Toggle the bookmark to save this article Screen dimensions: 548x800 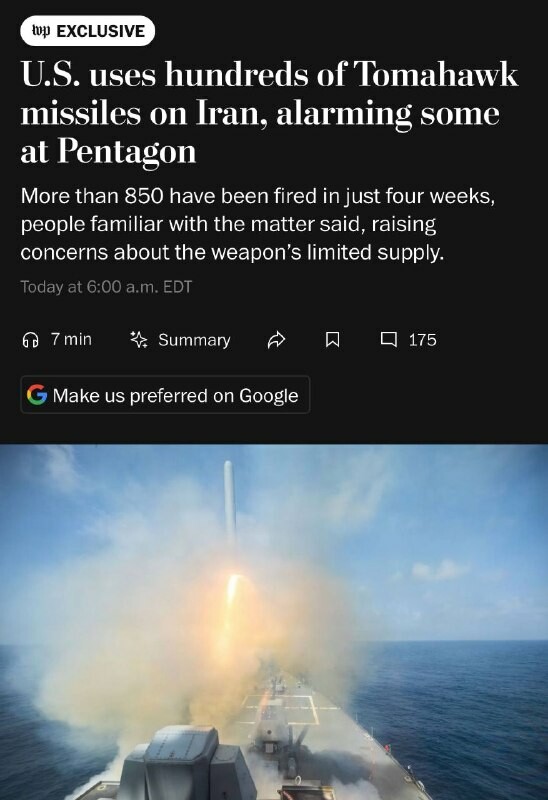333,340
